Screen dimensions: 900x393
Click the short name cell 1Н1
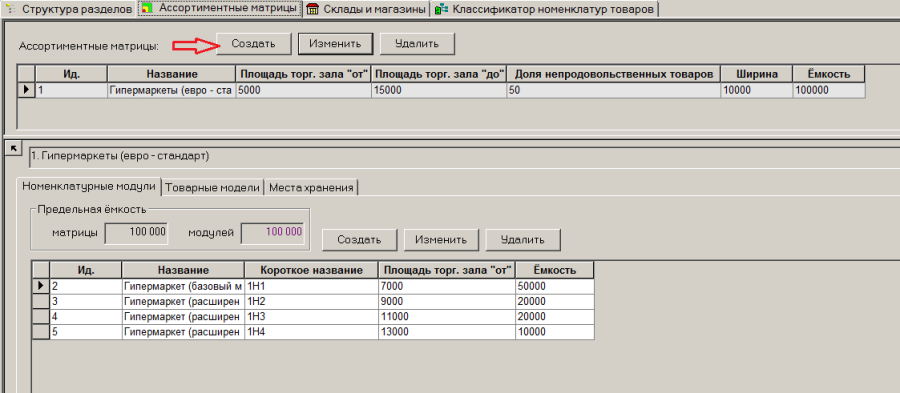(x=312, y=286)
